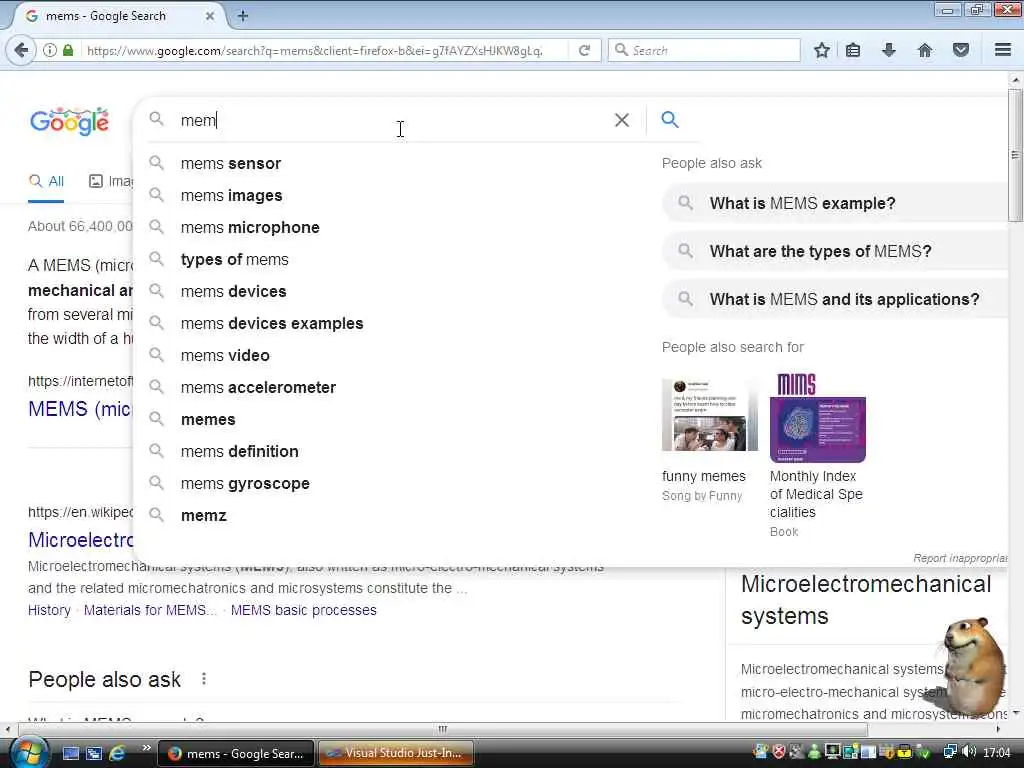Click the volume speaker tray icon
This screenshot has width=1024, height=768.
[969, 752]
